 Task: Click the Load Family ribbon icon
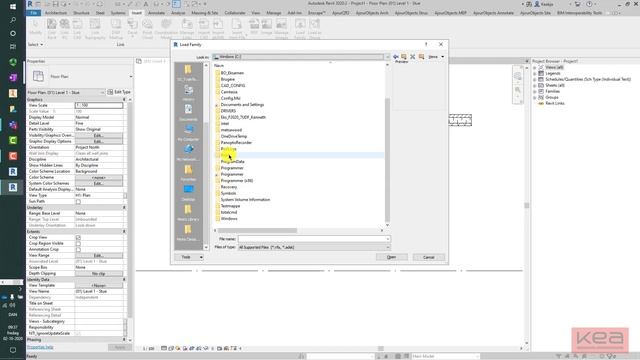coord(300,28)
